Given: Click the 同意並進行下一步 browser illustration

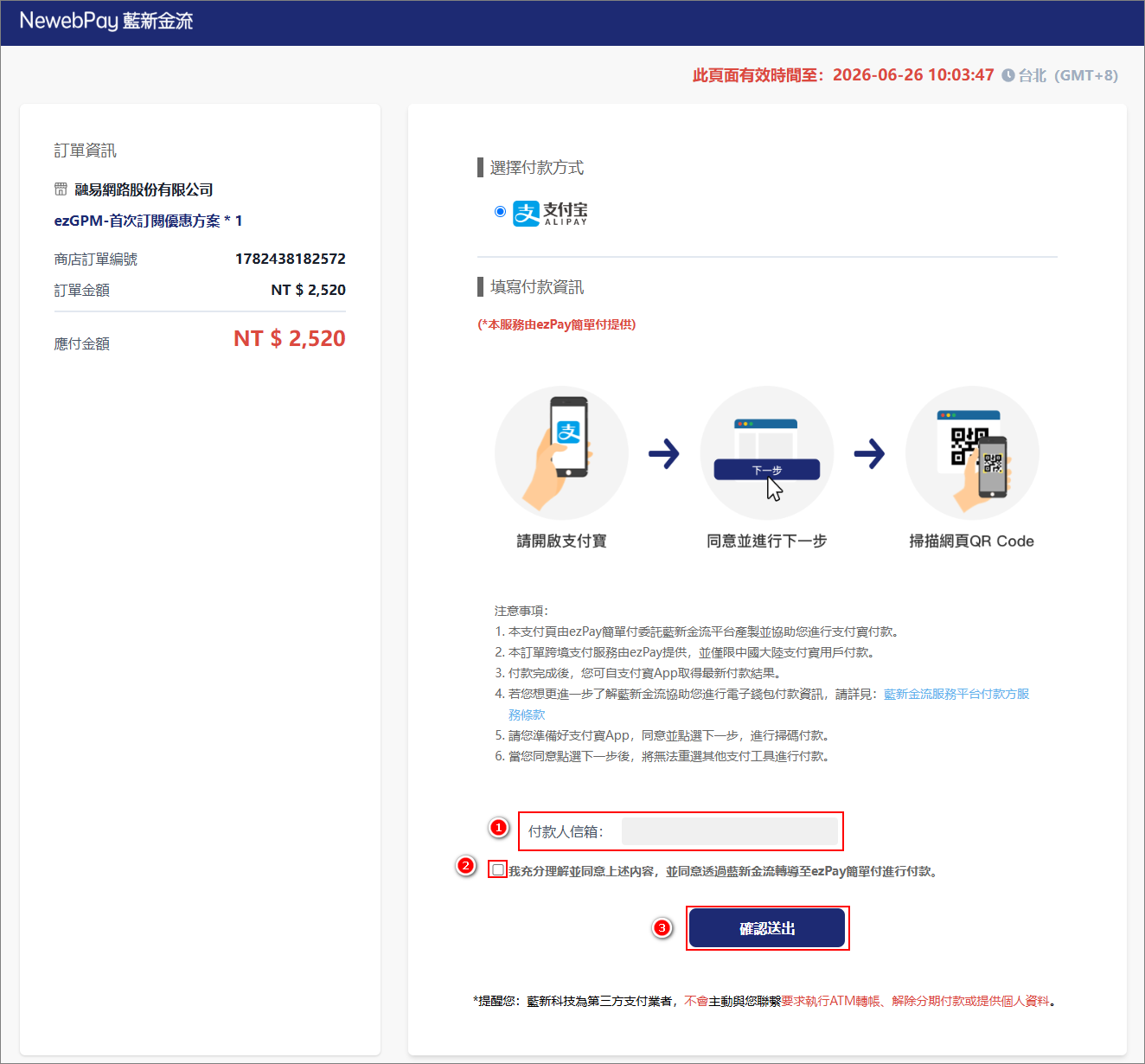Looking at the screenshot, I should 767,452.
